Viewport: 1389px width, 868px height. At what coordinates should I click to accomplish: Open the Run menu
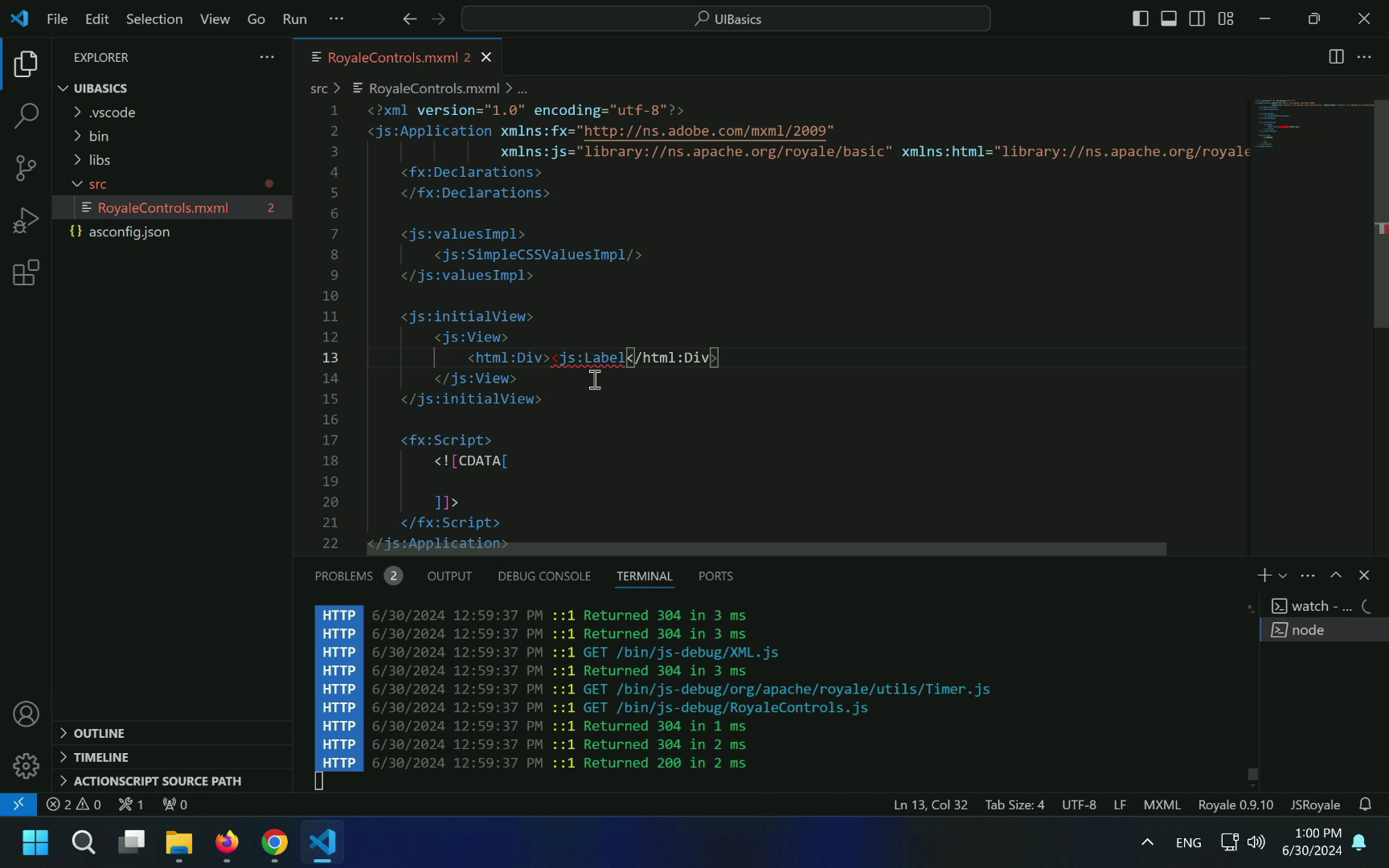tap(294, 18)
